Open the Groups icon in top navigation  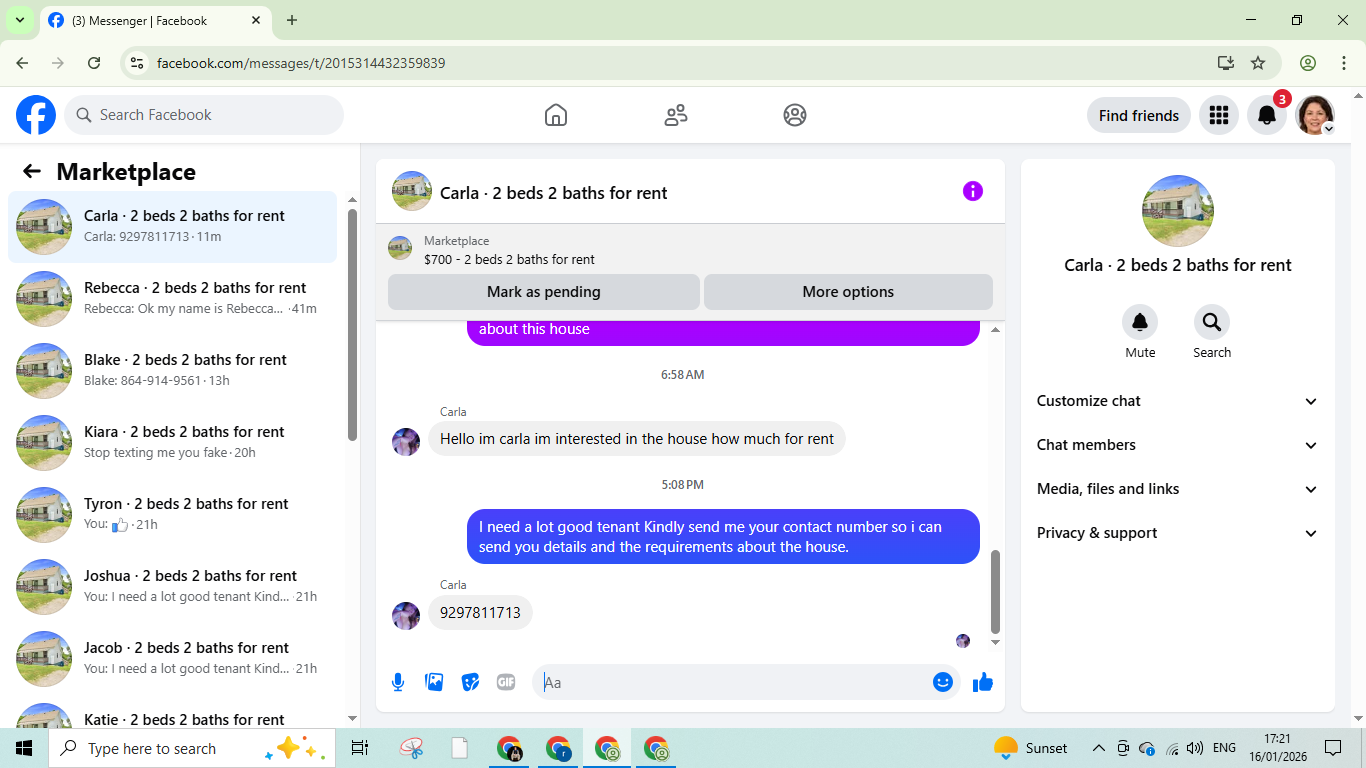pos(795,115)
